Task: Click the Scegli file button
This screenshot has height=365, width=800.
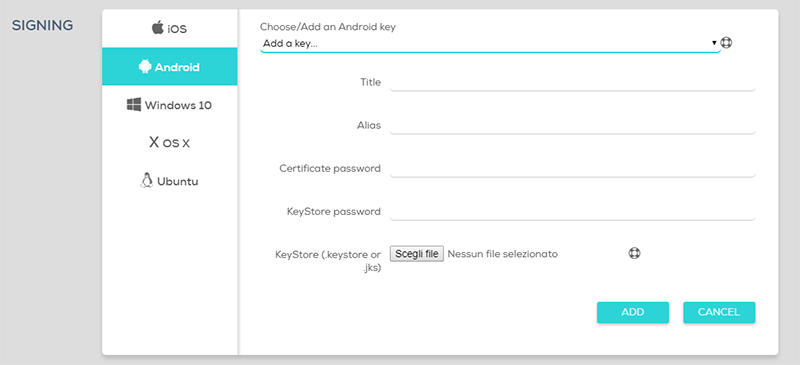Action: tap(417, 254)
